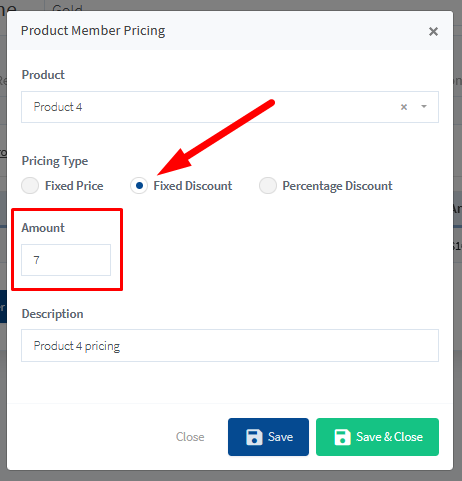Screen dimensions: 462x481
Task: Click the Amount field label
Action: (x=43, y=228)
